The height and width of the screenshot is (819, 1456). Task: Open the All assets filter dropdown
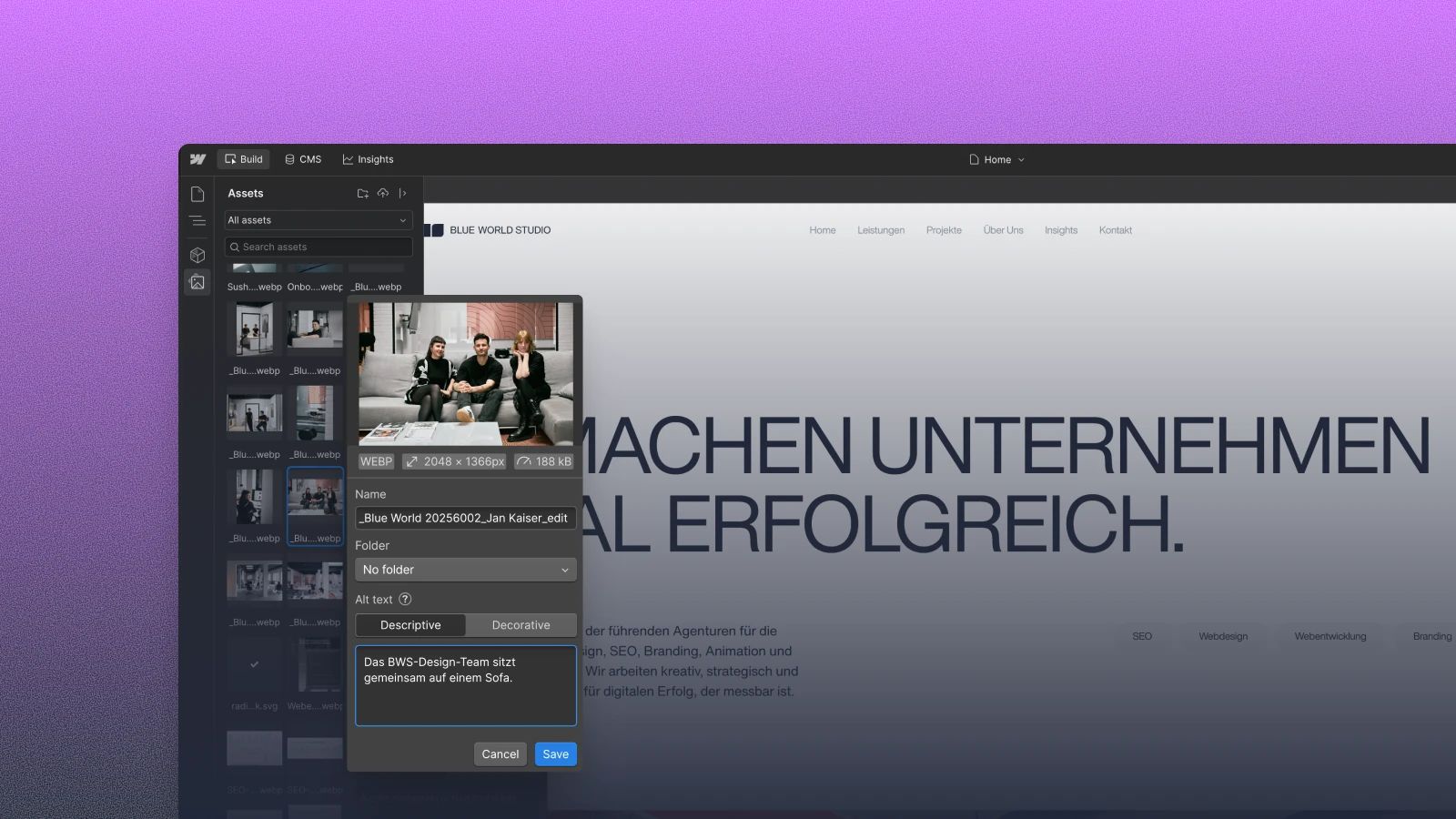[318, 219]
